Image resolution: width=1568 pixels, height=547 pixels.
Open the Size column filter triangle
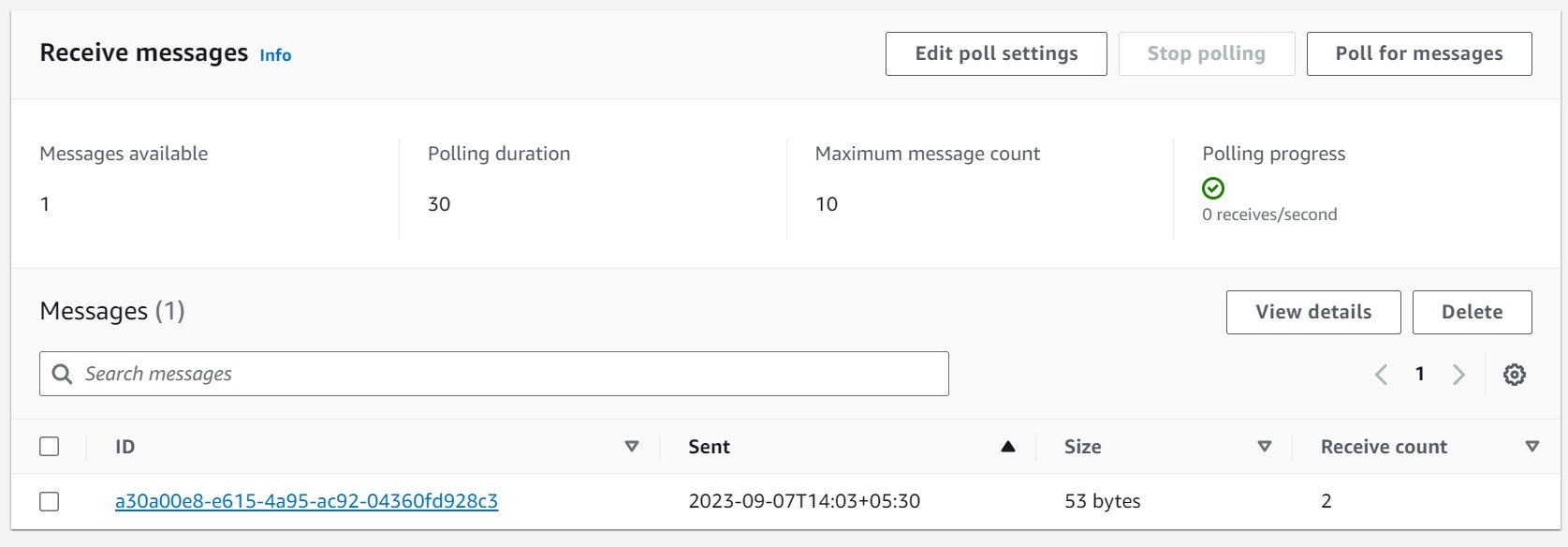[1265, 447]
